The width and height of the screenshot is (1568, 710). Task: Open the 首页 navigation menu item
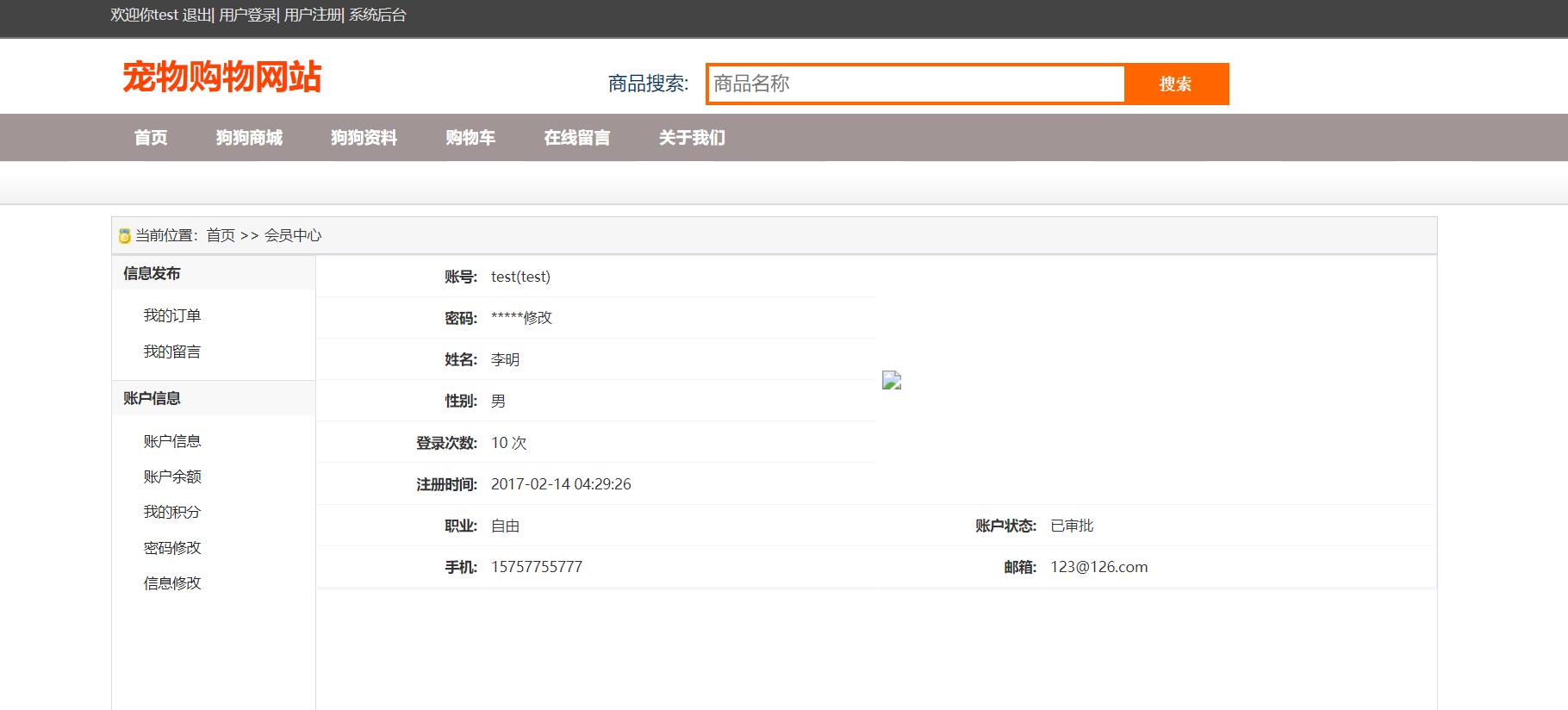(151, 138)
